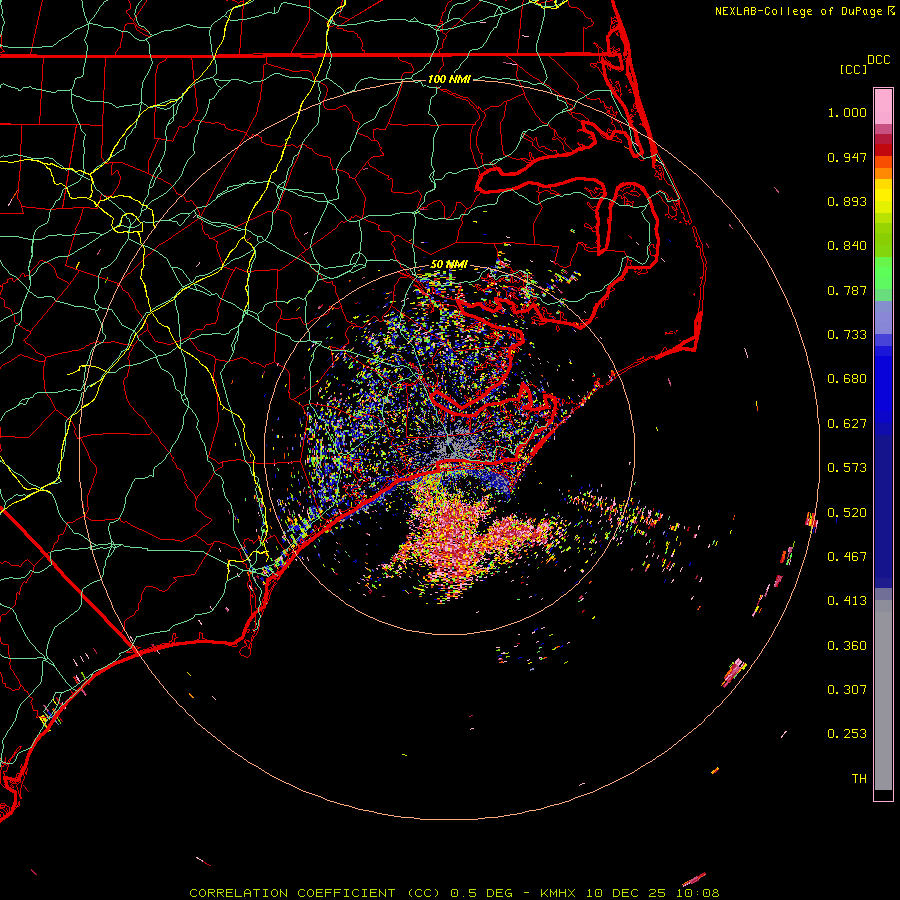This screenshot has height=900, width=900.
Task: Click the 0.360 scale value
Action: pyautogui.click(x=847, y=646)
